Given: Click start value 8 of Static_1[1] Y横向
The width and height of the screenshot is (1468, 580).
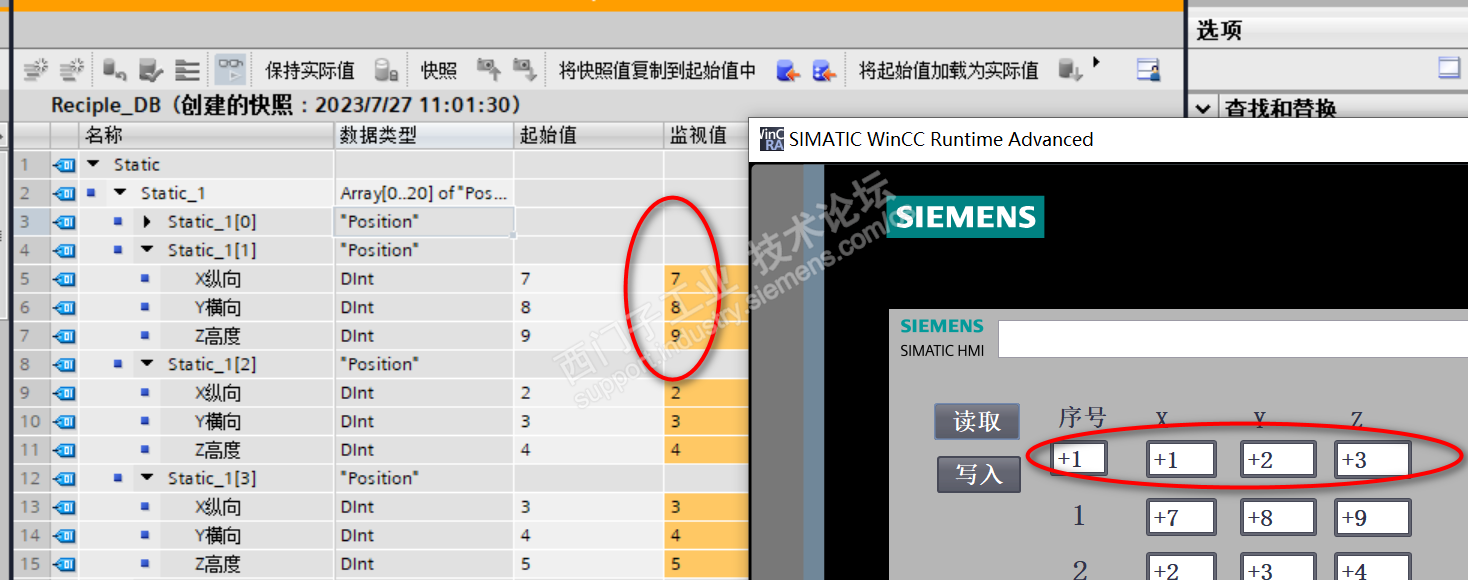Looking at the screenshot, I should click(x=589, y=307).
